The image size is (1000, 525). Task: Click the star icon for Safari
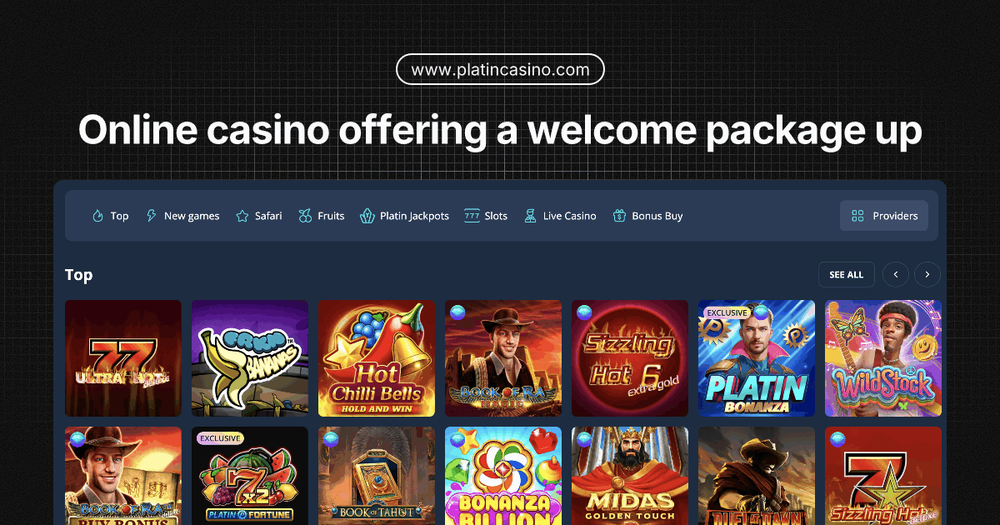242,216
